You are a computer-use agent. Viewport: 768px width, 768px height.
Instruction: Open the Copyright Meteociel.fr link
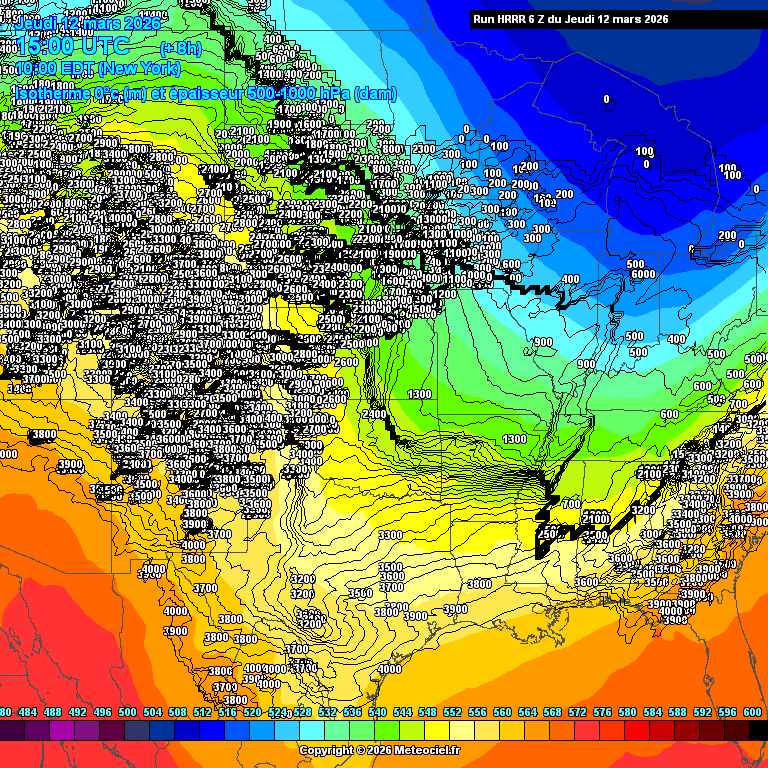[380, 750]
